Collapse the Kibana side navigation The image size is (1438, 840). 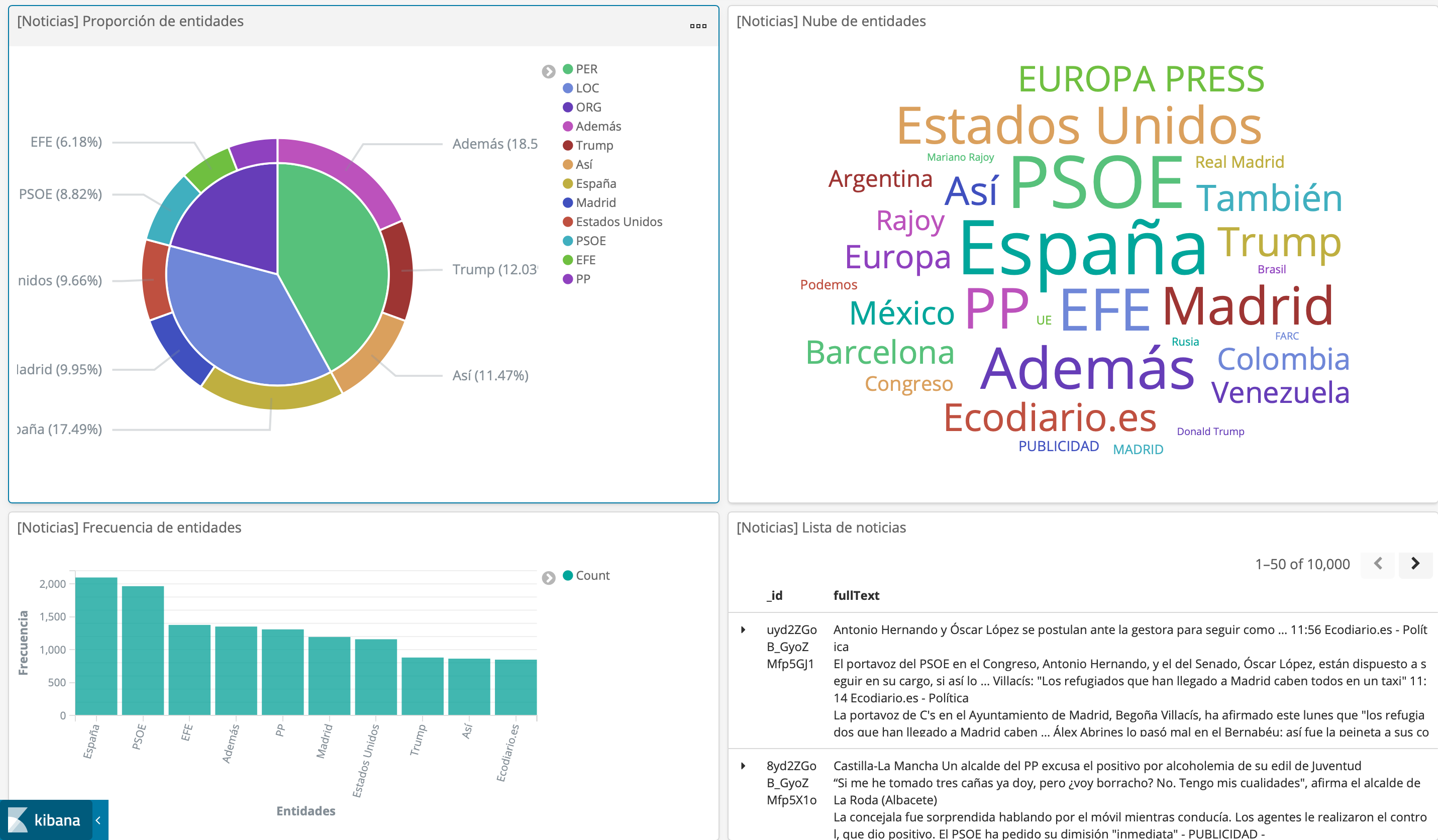tap(98, 820)
